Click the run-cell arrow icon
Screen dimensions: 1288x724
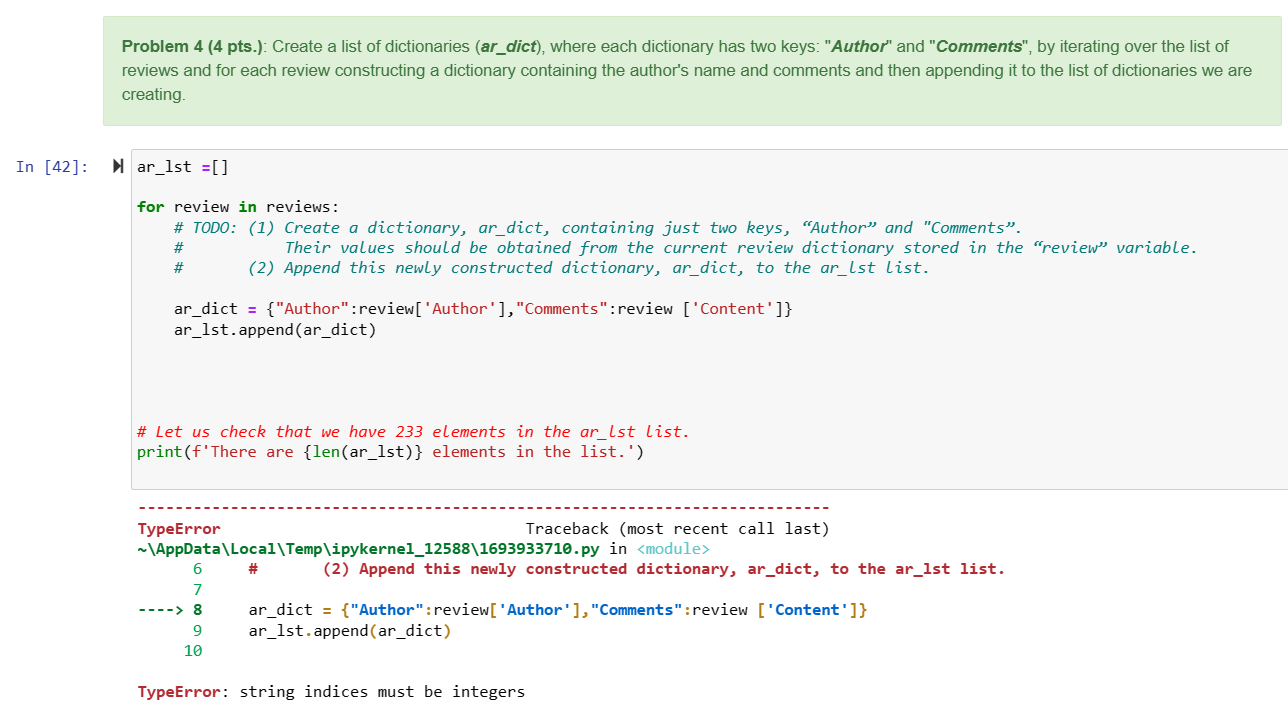click(x=118, y=166)
